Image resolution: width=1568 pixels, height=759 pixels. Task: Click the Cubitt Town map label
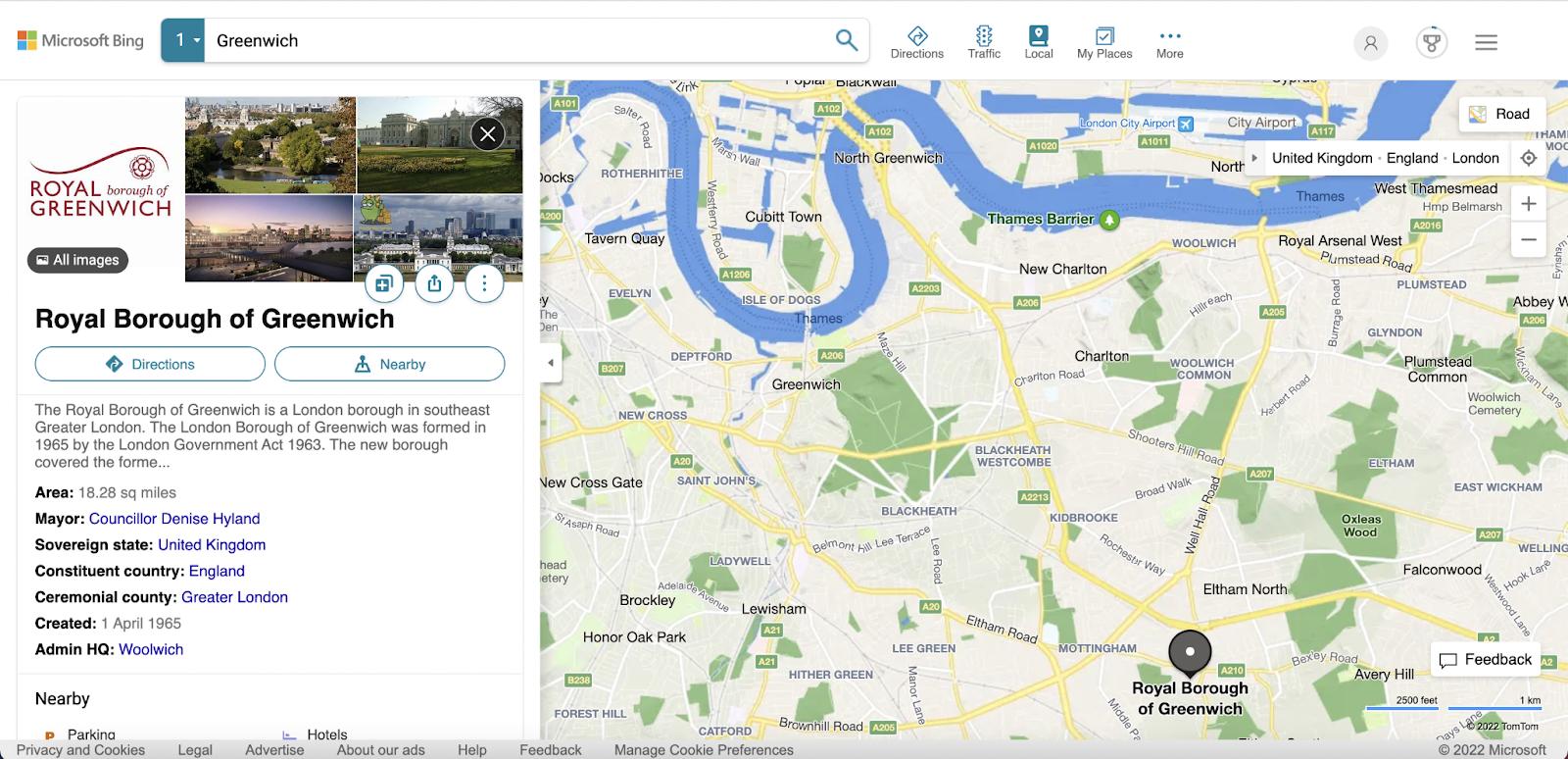784,217
